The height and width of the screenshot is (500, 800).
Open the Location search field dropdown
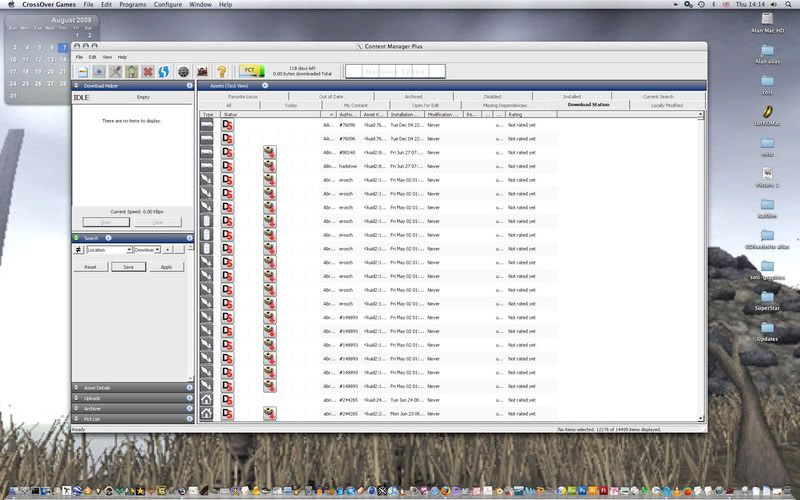pyautogui.click(x=109, y=249)
